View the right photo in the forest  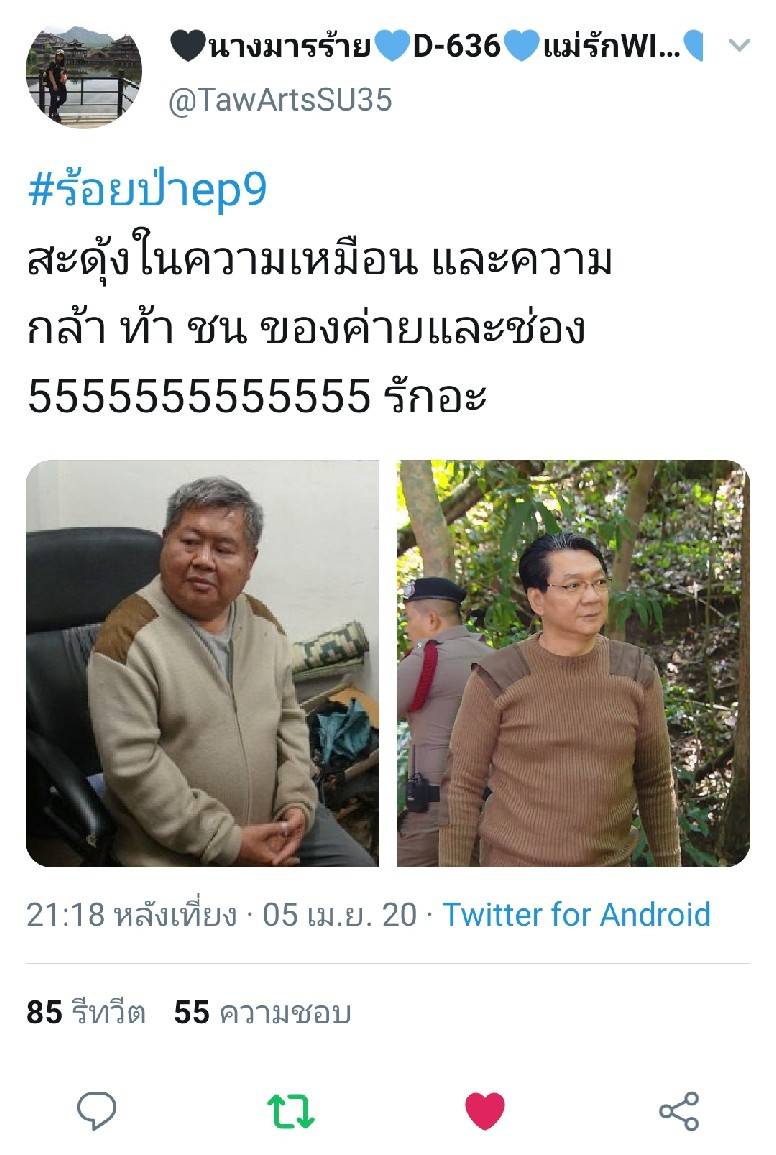pyautogui.click(x=573, y=663)
